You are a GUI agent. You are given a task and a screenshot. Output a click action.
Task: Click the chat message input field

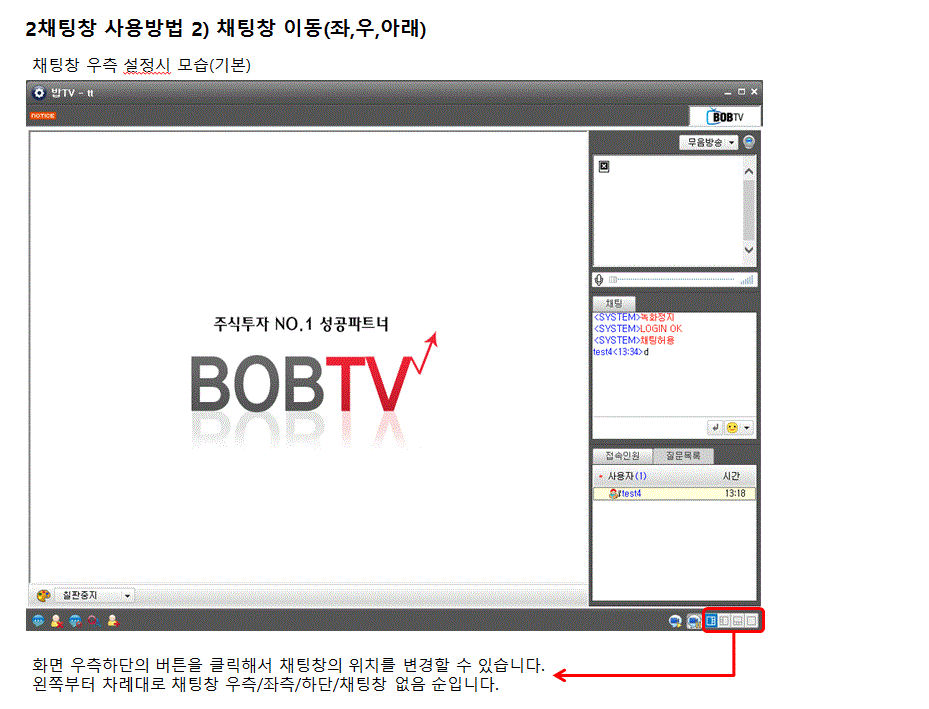point(650,428)
